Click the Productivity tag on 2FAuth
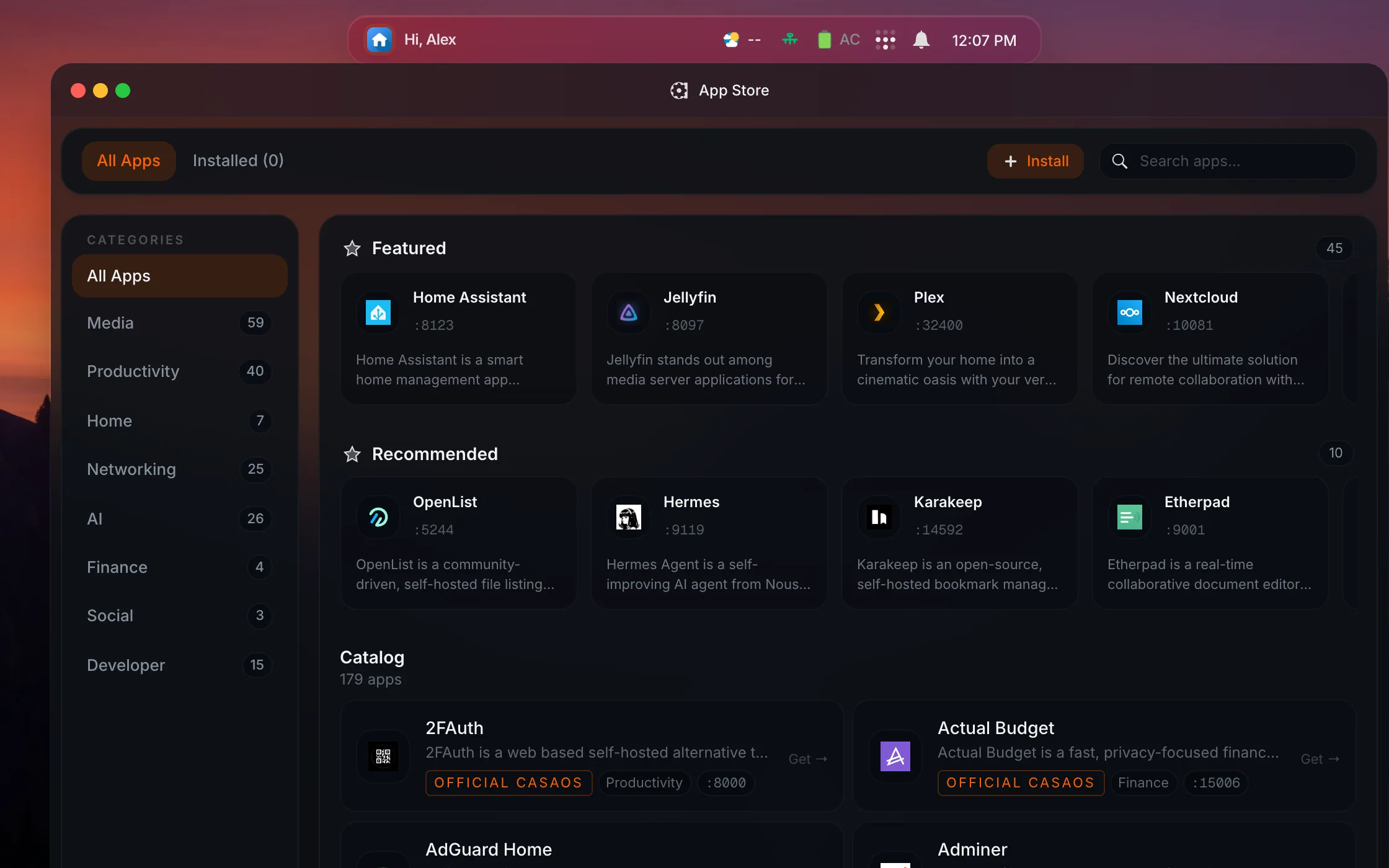 (x=644, y=783)
